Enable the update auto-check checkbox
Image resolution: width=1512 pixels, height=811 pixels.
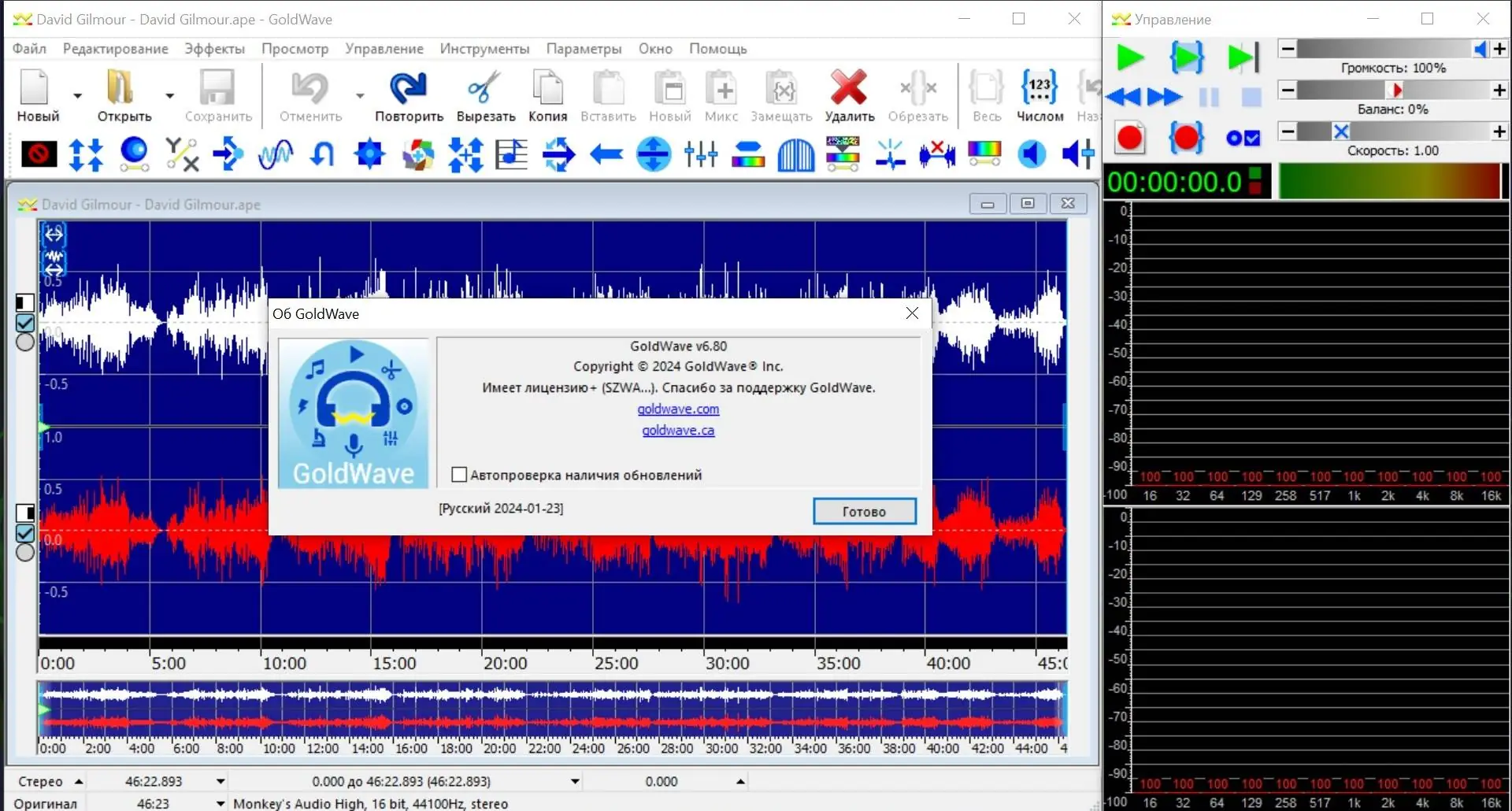tap(459, 475)
